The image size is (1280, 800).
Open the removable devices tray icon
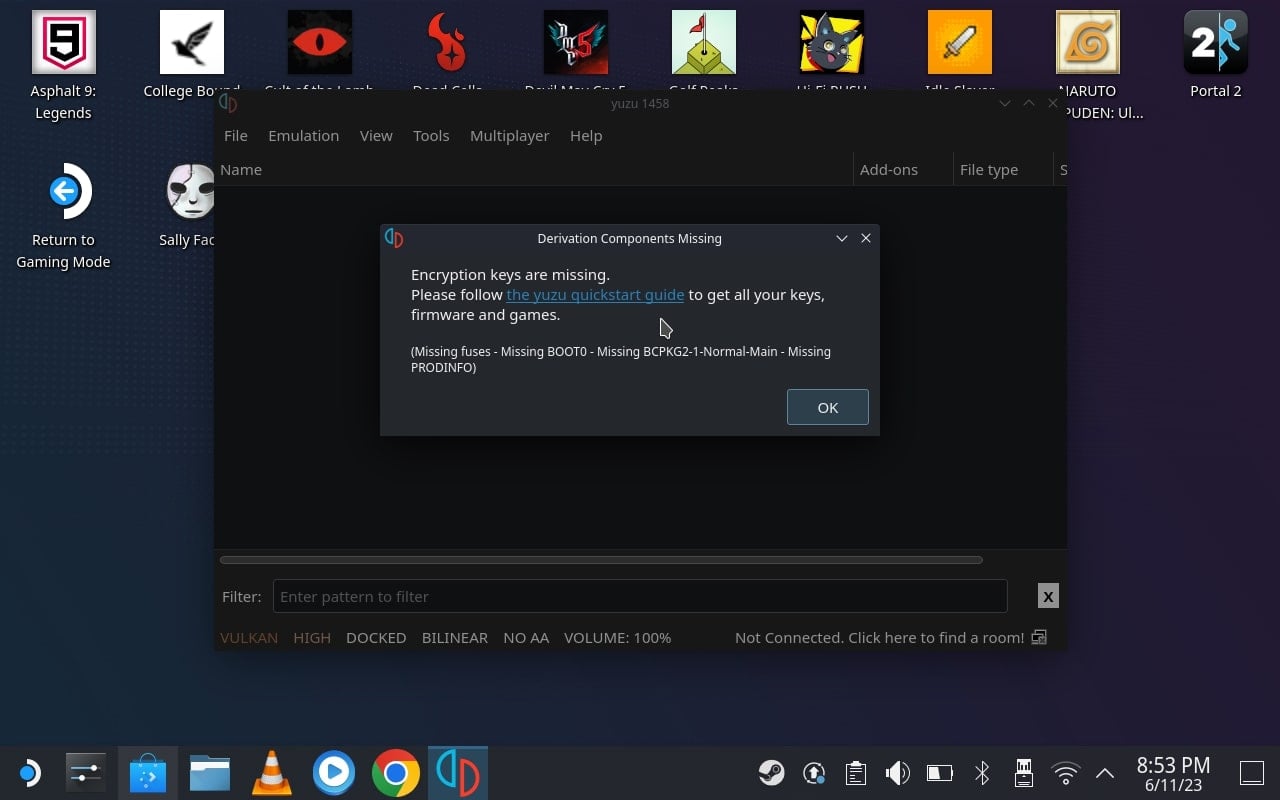(x=1024, y=773)
